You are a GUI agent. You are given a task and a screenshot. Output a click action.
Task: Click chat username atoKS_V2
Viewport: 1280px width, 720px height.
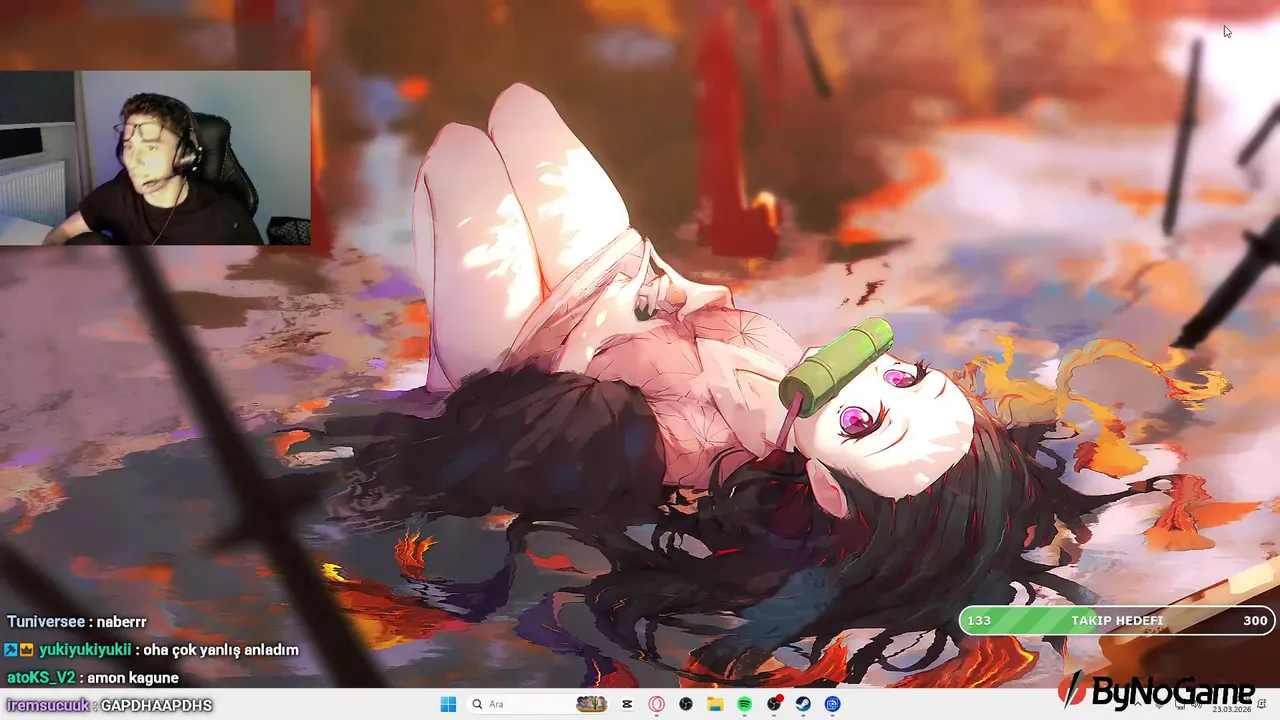click(x=41, y=677)
